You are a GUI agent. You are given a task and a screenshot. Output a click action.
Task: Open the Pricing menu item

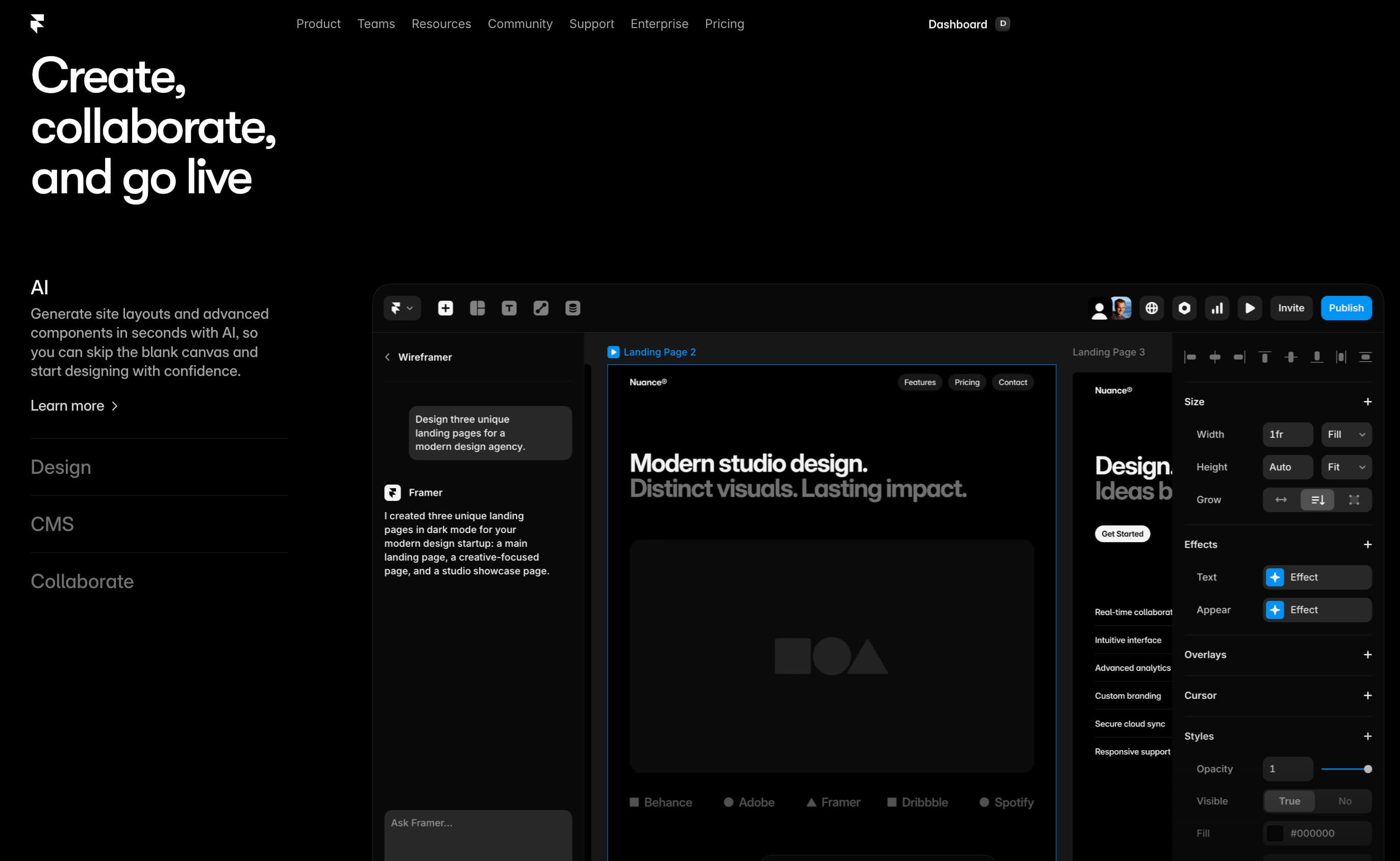point(724,24)
